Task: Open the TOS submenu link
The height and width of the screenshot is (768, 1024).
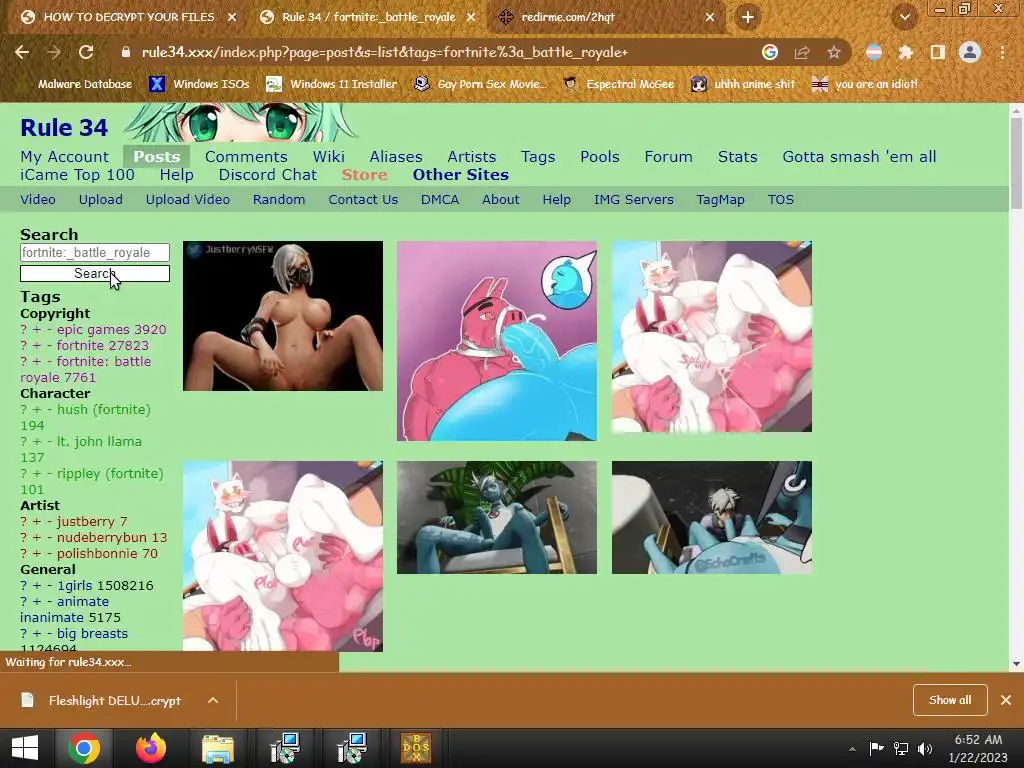Action: 780,200
